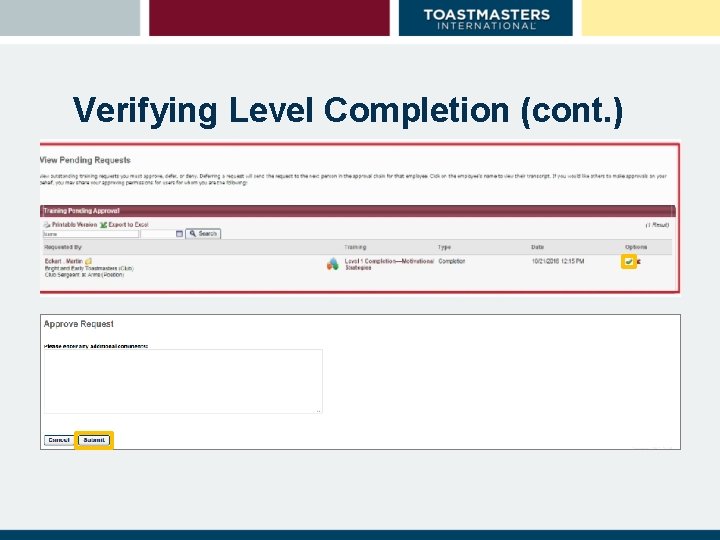Click the Export to Excel link
The width and height of the screenshot is (720, 540).
tap(129, 225)
